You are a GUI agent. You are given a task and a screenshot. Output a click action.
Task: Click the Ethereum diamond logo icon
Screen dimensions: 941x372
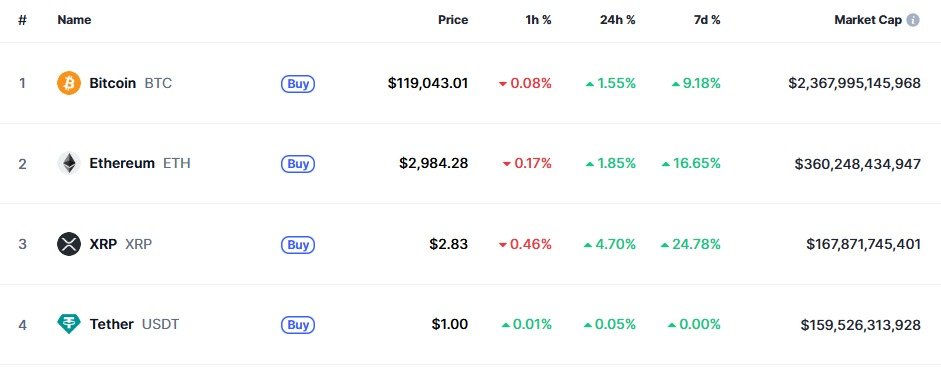(68, 163)
